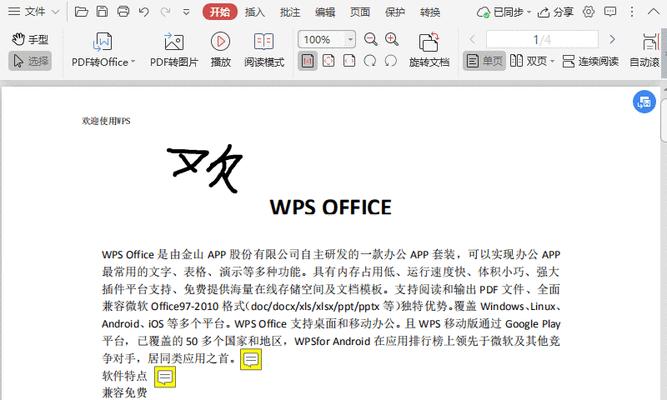
Task: Click the 欢迎使用WPS header text
Action: pyautogui.click(x=106, y=121)
